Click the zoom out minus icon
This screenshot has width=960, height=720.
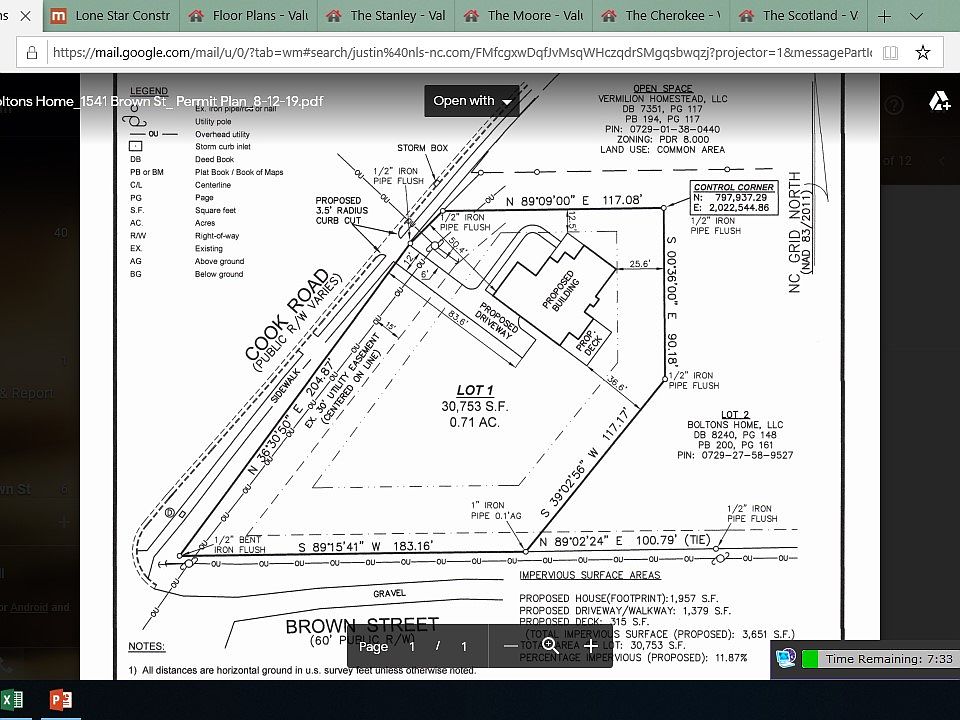[511, 647]
